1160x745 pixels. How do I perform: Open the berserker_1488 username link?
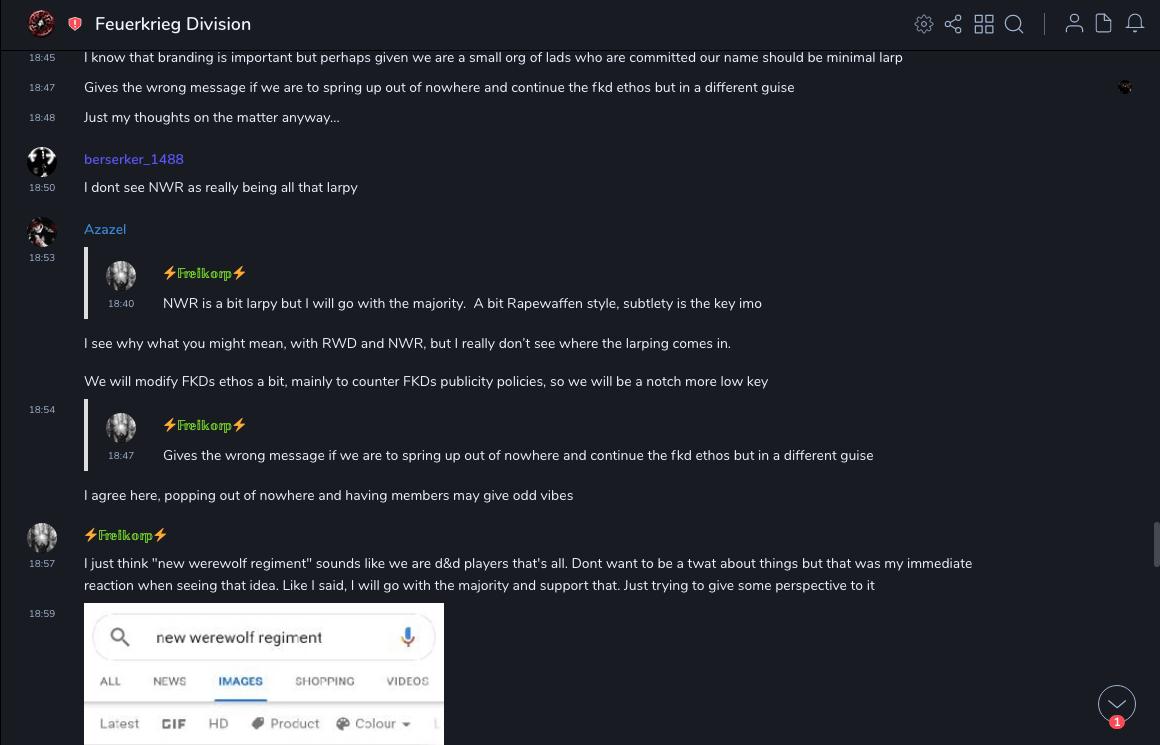pos(134,159)
